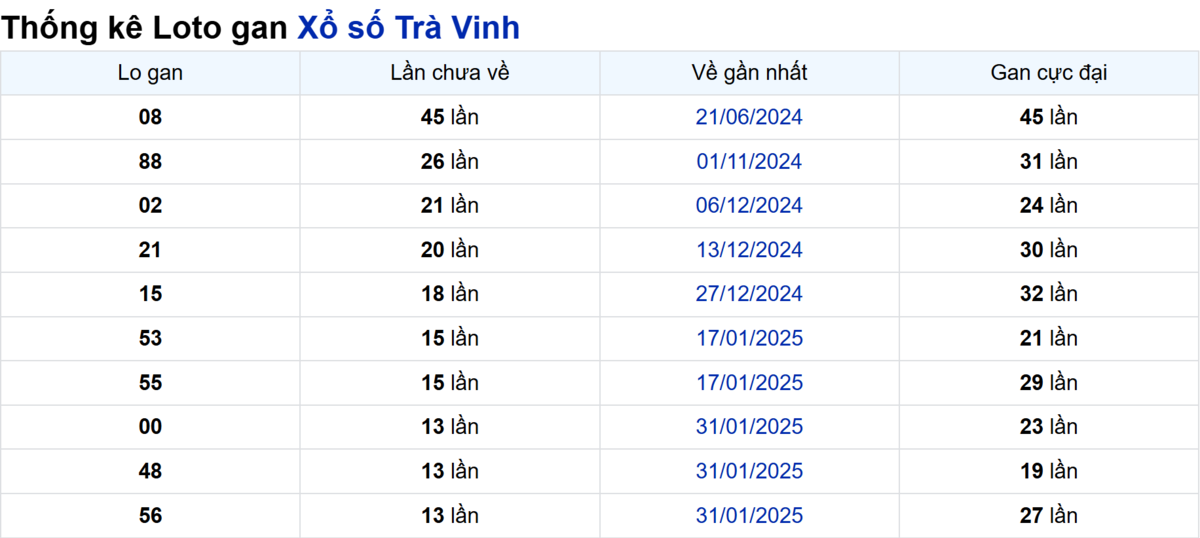
Task: Click the Lần chưa về column header
Action: coord(450,73)
